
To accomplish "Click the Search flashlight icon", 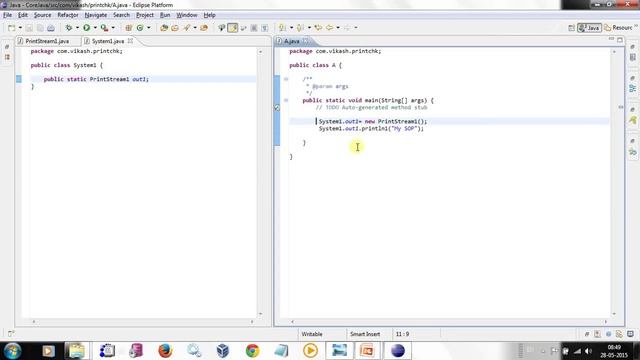I will pyautogui.click(x=187, y=28).
